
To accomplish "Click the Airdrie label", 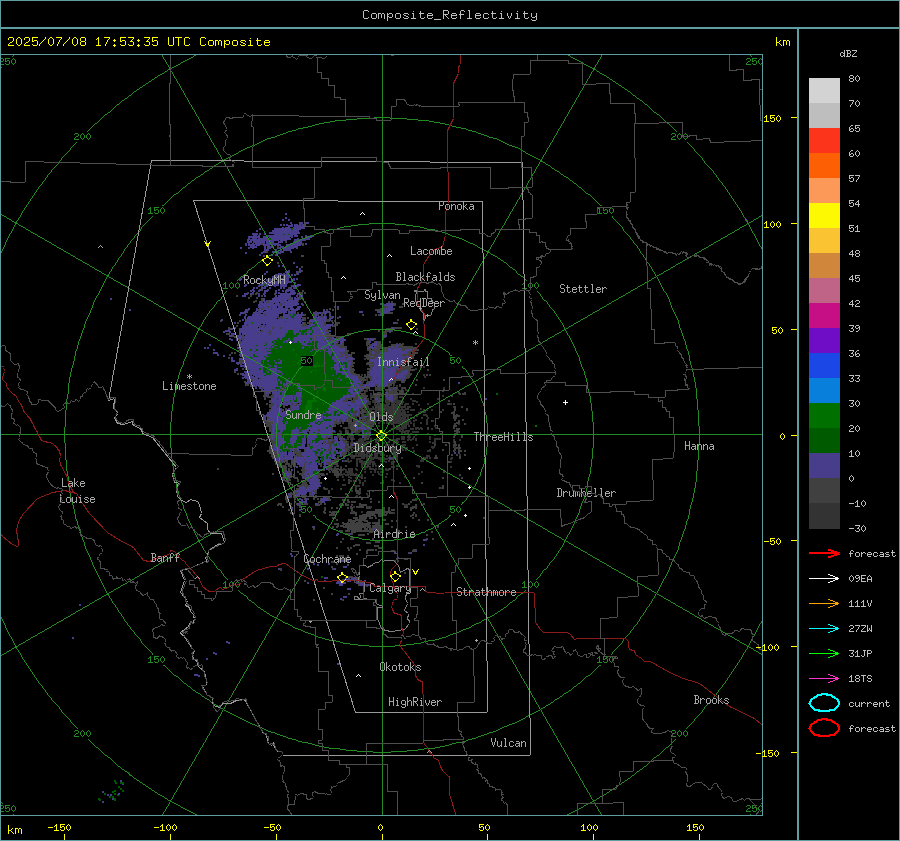I will (x=394, y=534).
